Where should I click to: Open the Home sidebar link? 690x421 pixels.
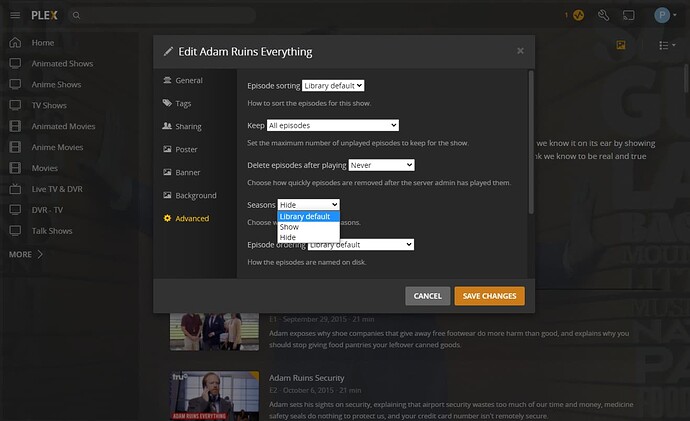coord(43,43)
